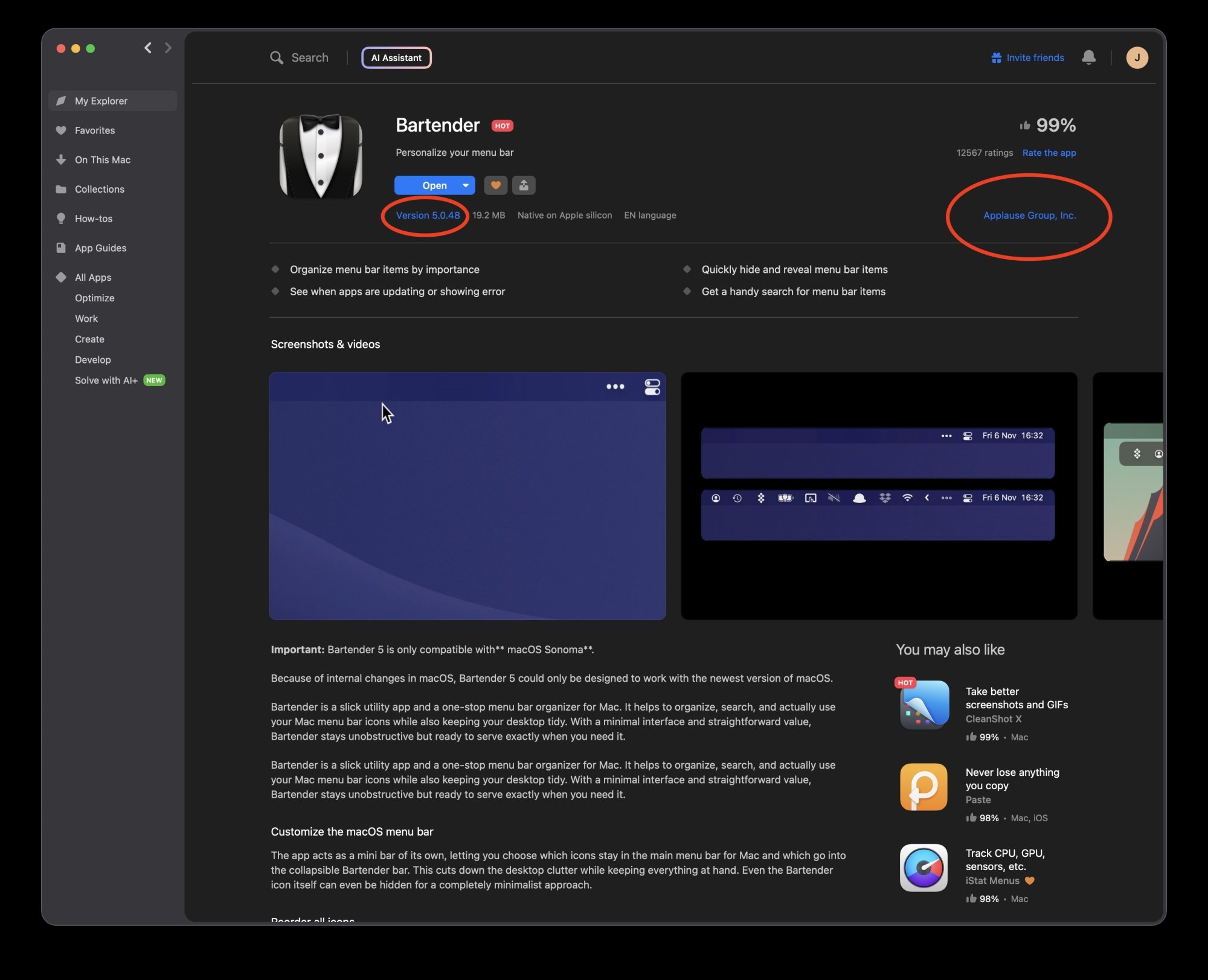Click the Paste app icon
Image resolution: width=1208 pixels, height=980 pixels.
point(924,786)
